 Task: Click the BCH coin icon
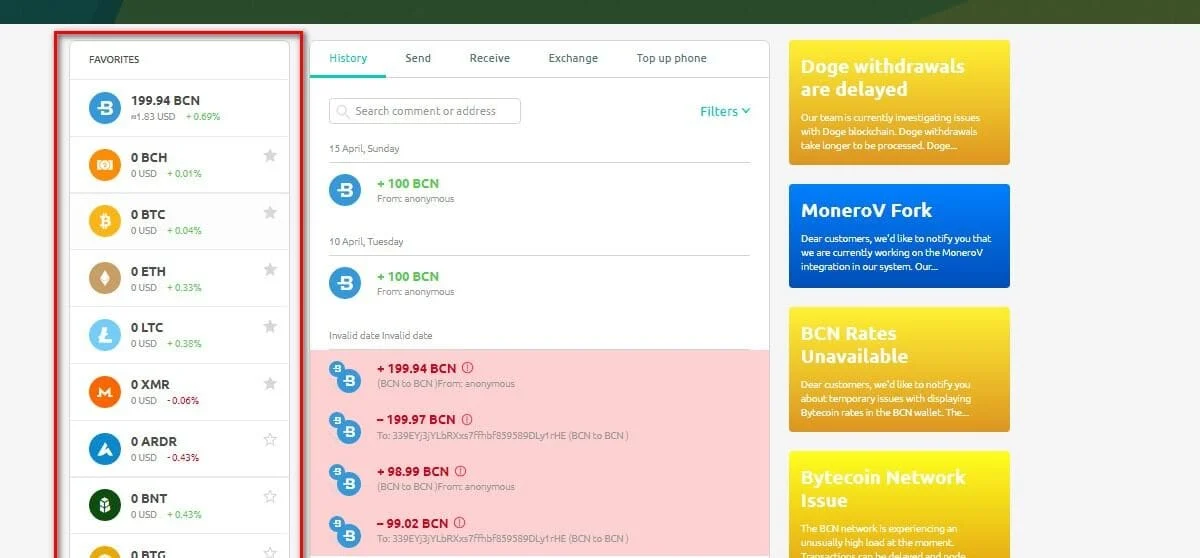click(x=105, y=165)
